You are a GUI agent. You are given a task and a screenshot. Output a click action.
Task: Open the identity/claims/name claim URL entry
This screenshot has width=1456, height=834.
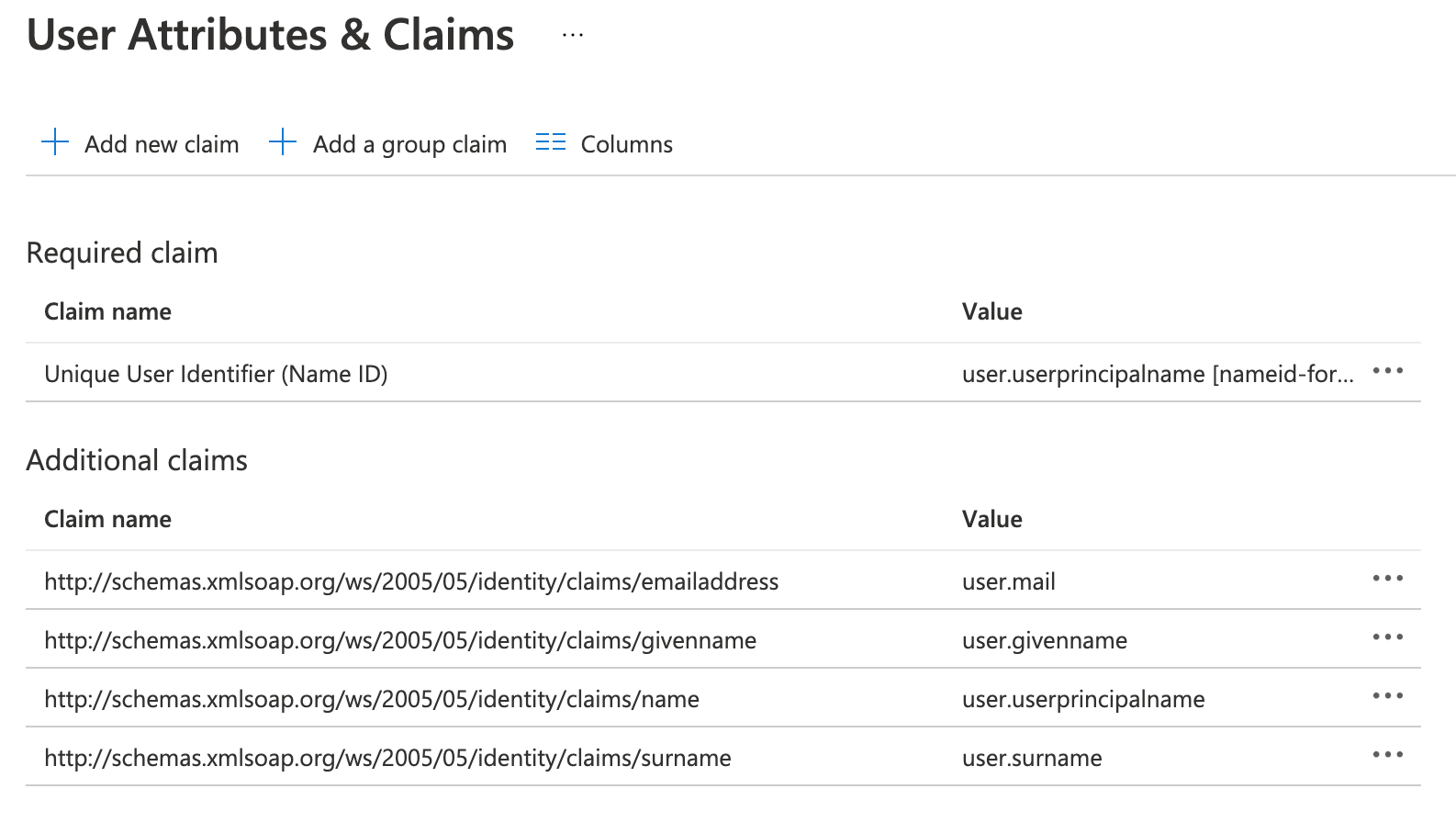372,699
